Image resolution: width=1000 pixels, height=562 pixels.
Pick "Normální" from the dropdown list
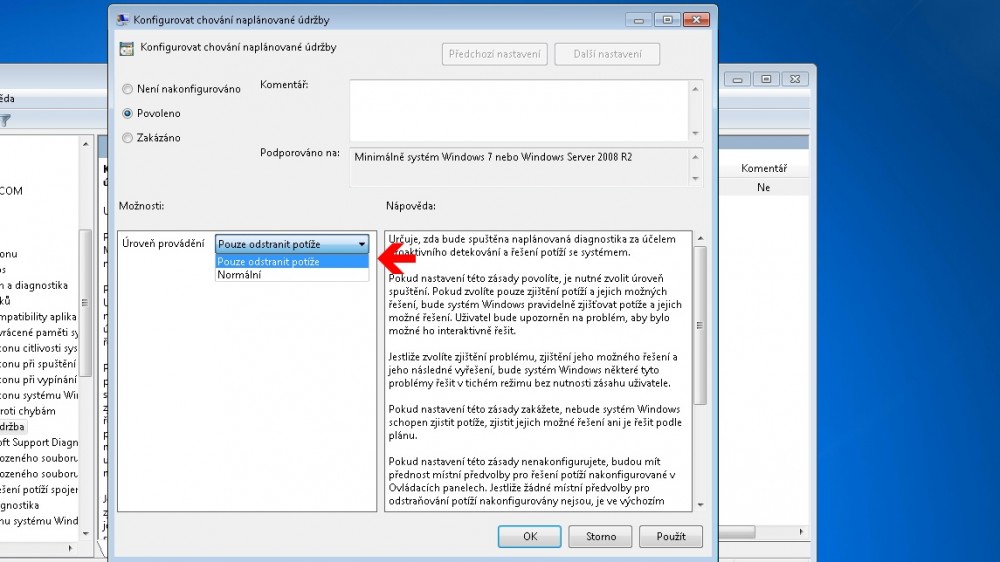(238, 274)
